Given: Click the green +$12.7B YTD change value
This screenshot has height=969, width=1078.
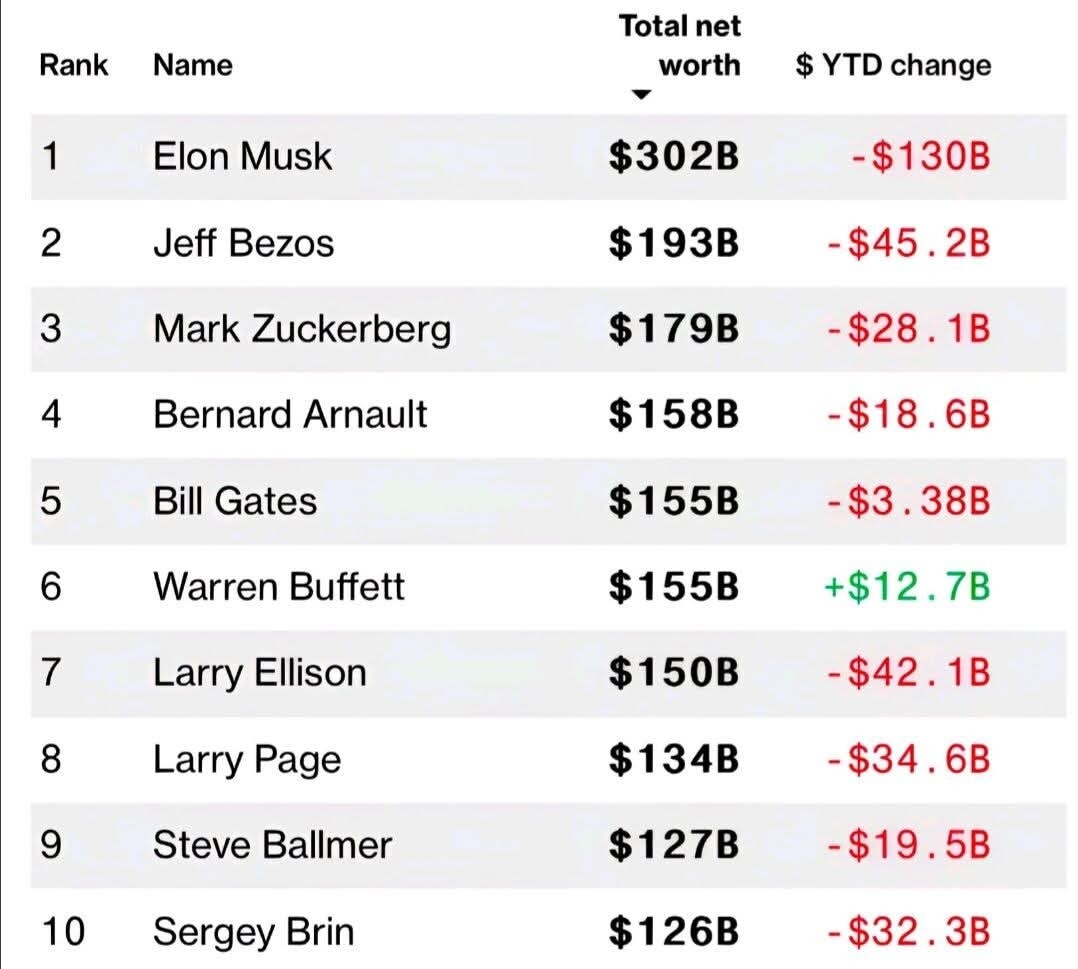Looking at the screenshot, I should [x=908, y=587].
